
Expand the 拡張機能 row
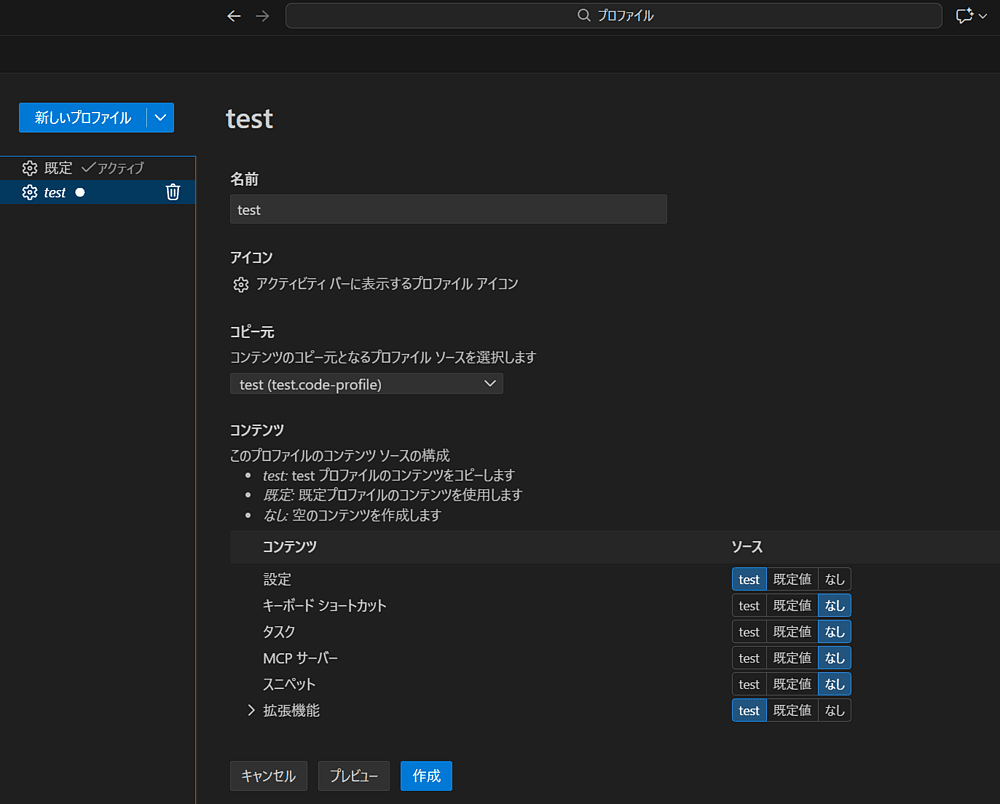click(x=250, y=710)
